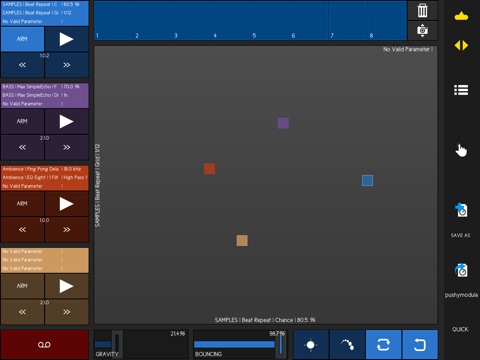Select the hand pointer tool
The width and height of the screenshot is (480, 360).
(461, 150)
